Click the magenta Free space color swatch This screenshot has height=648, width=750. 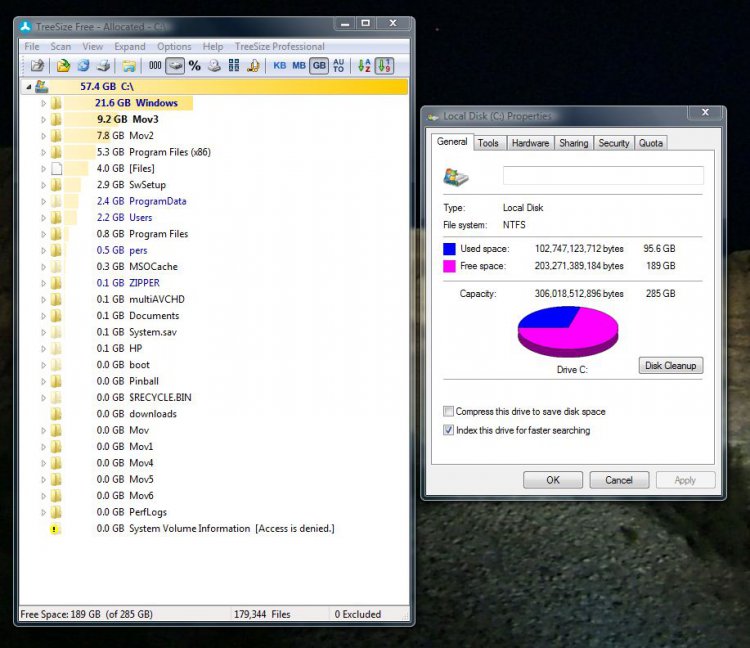pos(449,266)
